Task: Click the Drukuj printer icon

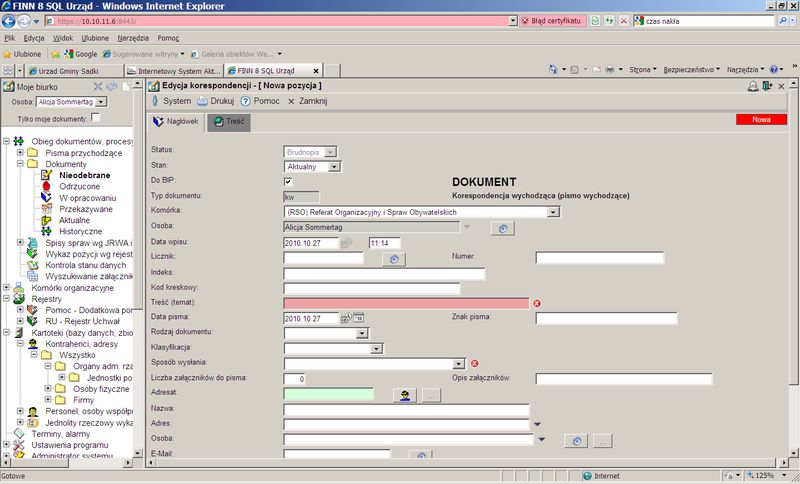Action: coord(203,101)
